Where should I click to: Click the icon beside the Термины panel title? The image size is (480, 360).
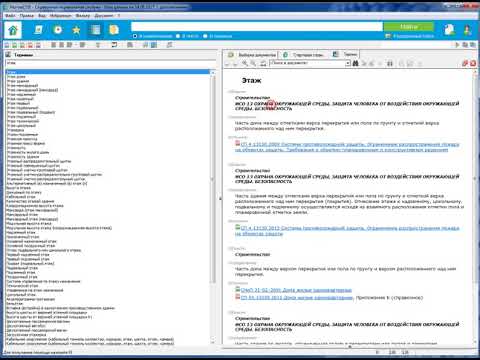pyautogui.click(x=8, y=55)
